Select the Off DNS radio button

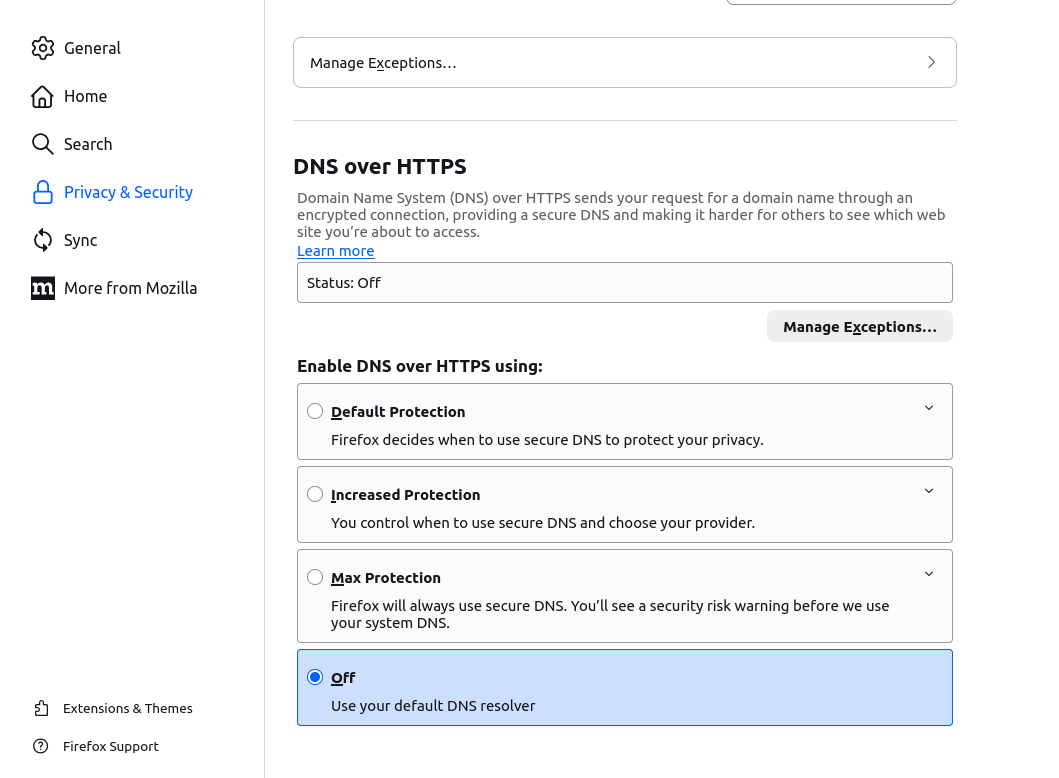(x=315, y=677)
